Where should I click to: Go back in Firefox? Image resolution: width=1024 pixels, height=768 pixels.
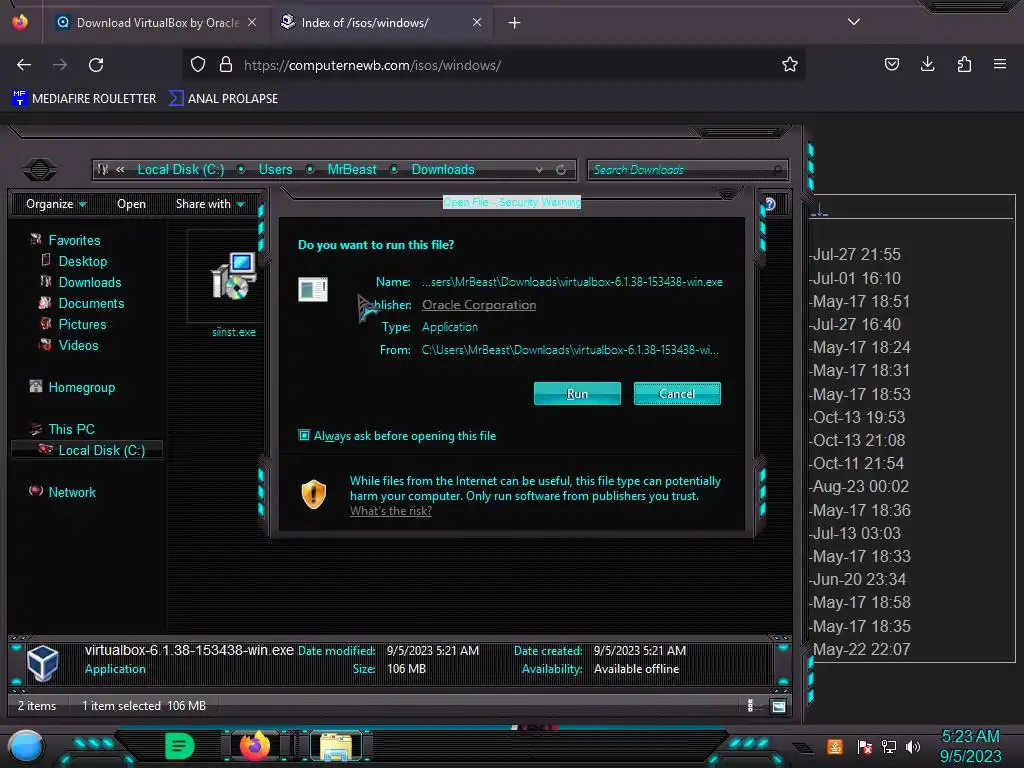[x=24, y=65]
